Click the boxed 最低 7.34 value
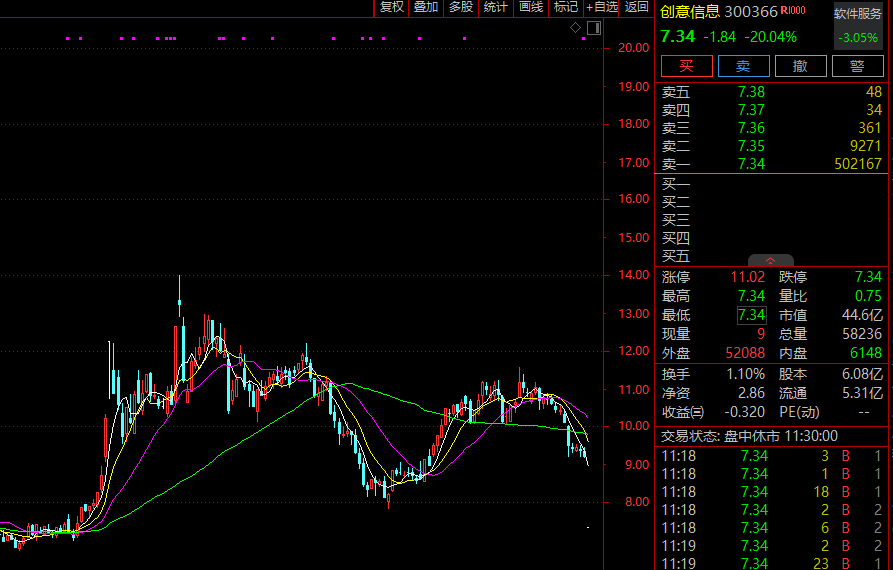 (751, 315)
